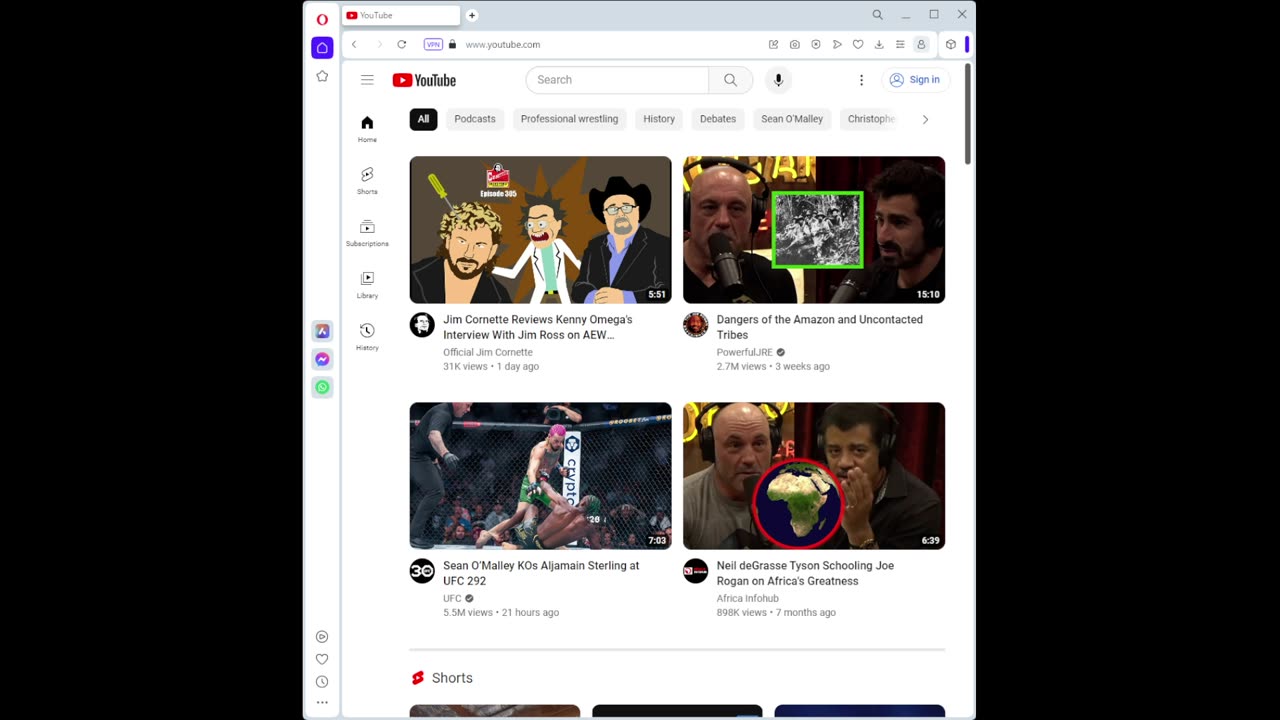Open Shorts in YouTube mini guide
The width and height of the screenshot is (1280, 720).
click(x=367, y=180)
